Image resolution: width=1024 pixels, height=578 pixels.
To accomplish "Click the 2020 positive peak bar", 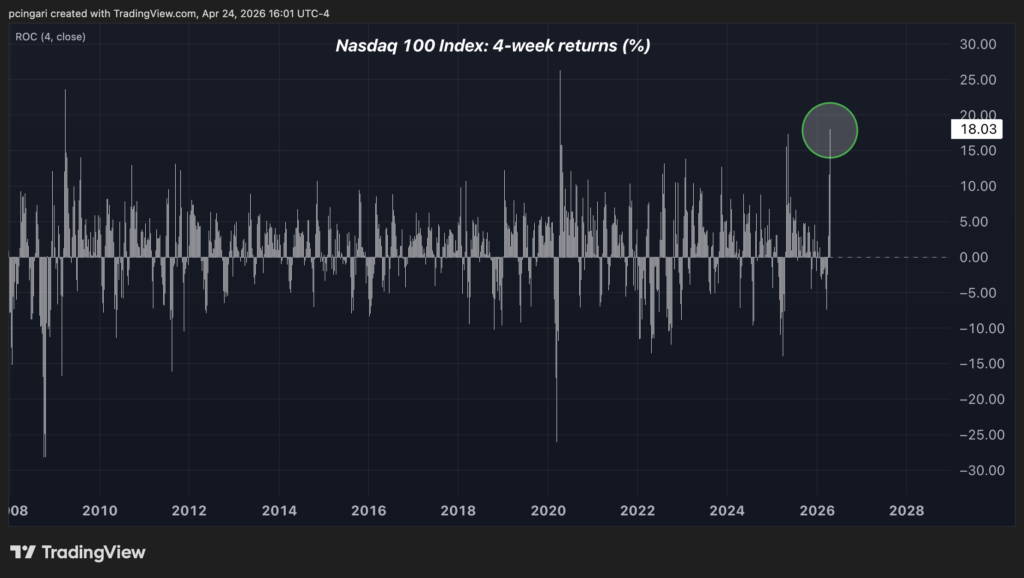I will tap(560, 163).
